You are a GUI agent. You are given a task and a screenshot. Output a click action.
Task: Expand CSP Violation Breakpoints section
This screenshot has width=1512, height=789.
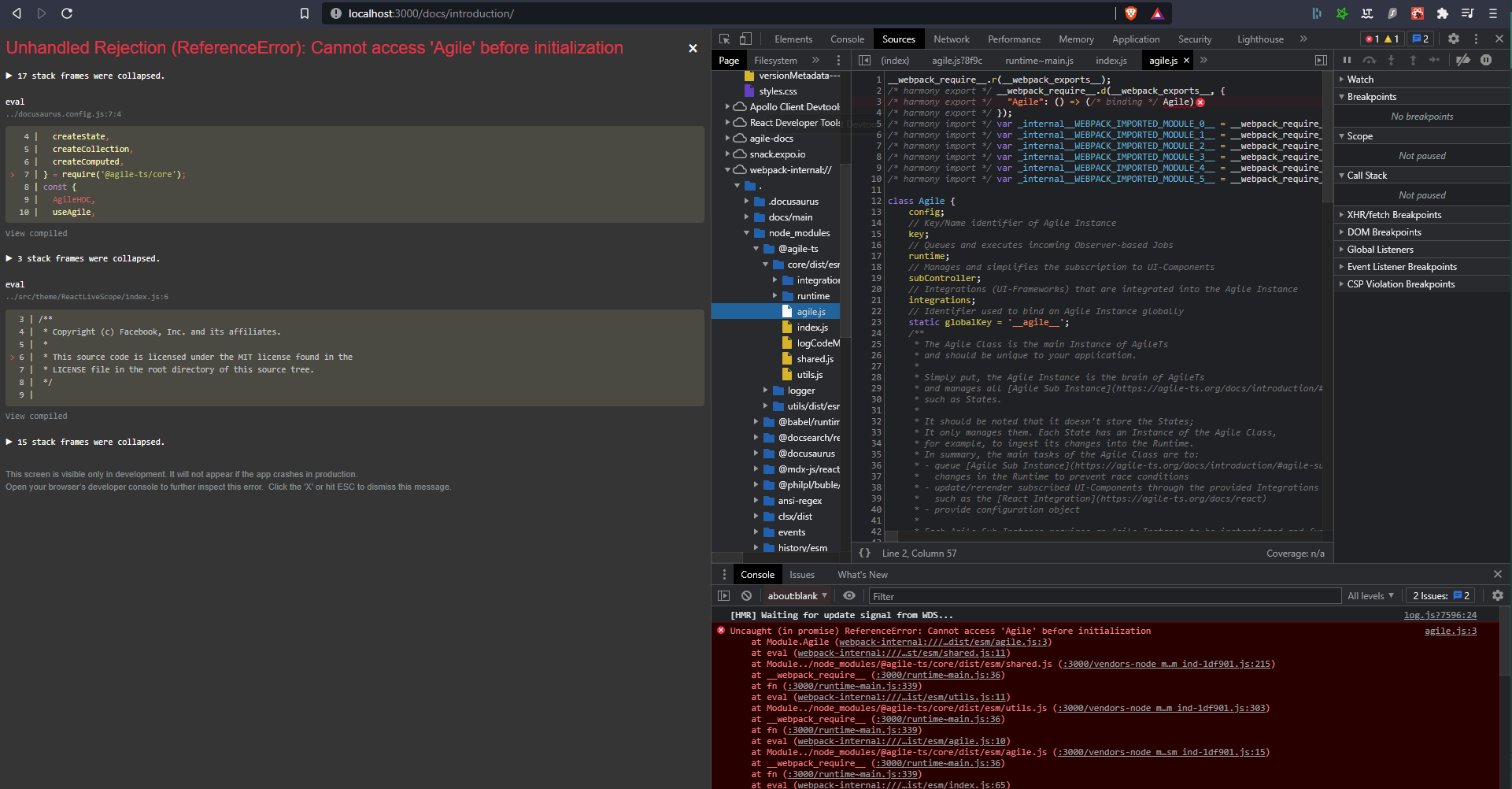[x=1400, y=283]
